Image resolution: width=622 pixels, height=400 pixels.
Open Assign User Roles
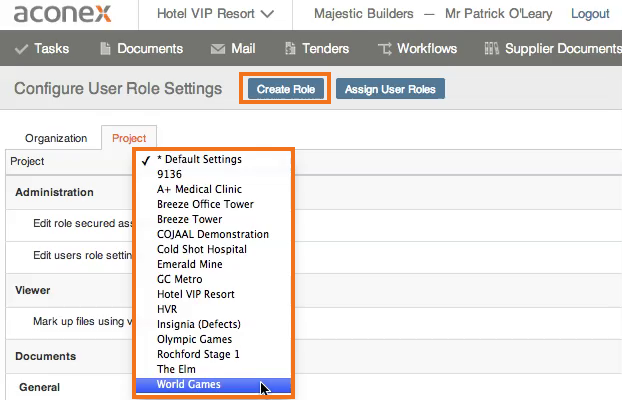tap(390, 89)
